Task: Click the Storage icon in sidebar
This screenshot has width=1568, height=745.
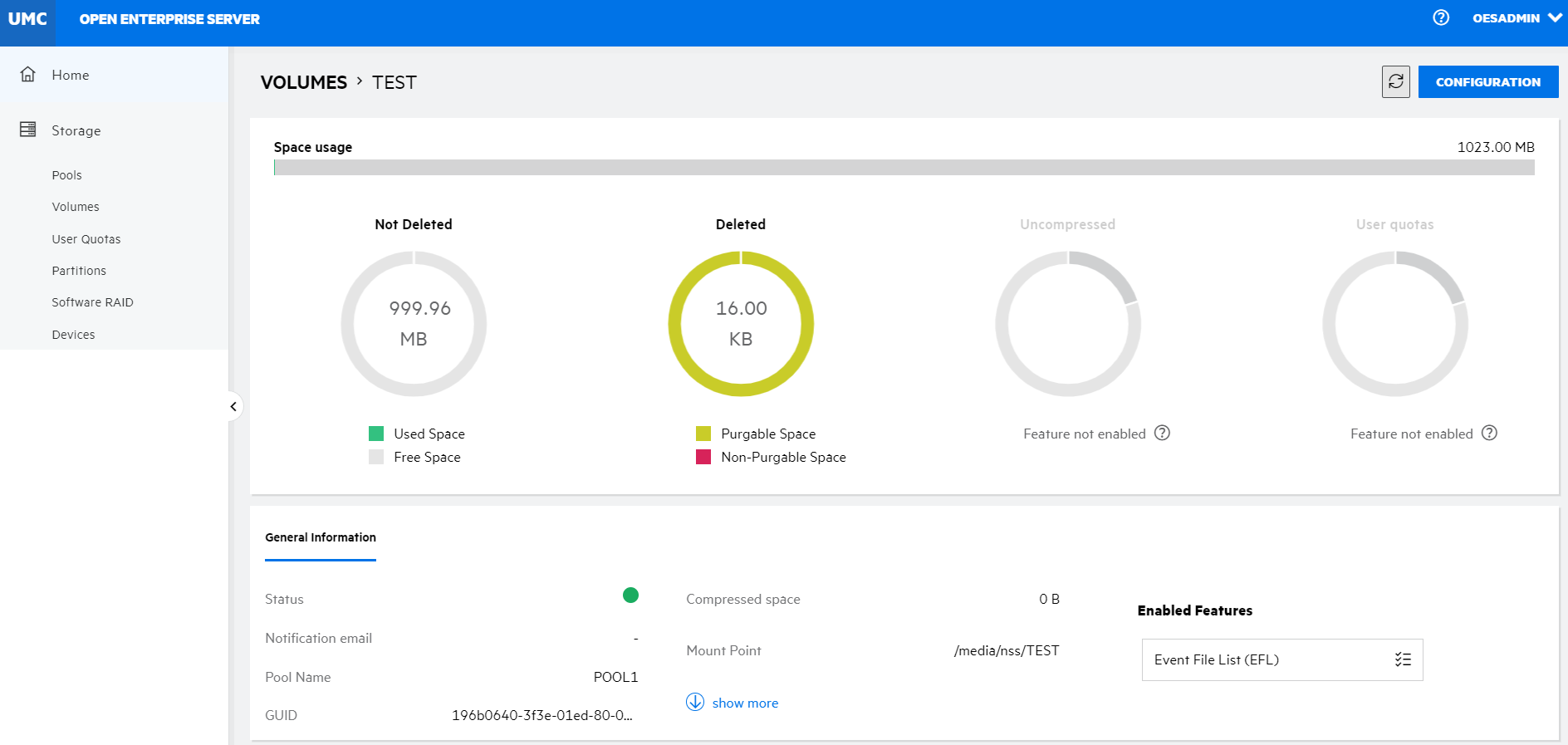Action: tap(28, 130)
